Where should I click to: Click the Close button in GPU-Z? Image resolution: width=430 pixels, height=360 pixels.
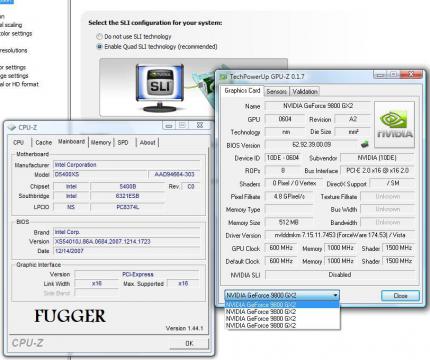[x=400, y=296]
